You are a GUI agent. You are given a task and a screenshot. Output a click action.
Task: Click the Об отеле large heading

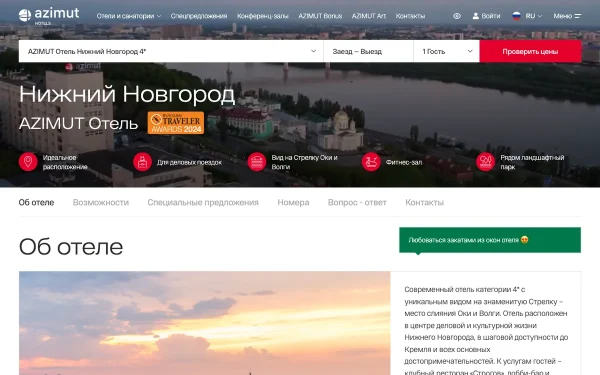click(x=71, y=247)
